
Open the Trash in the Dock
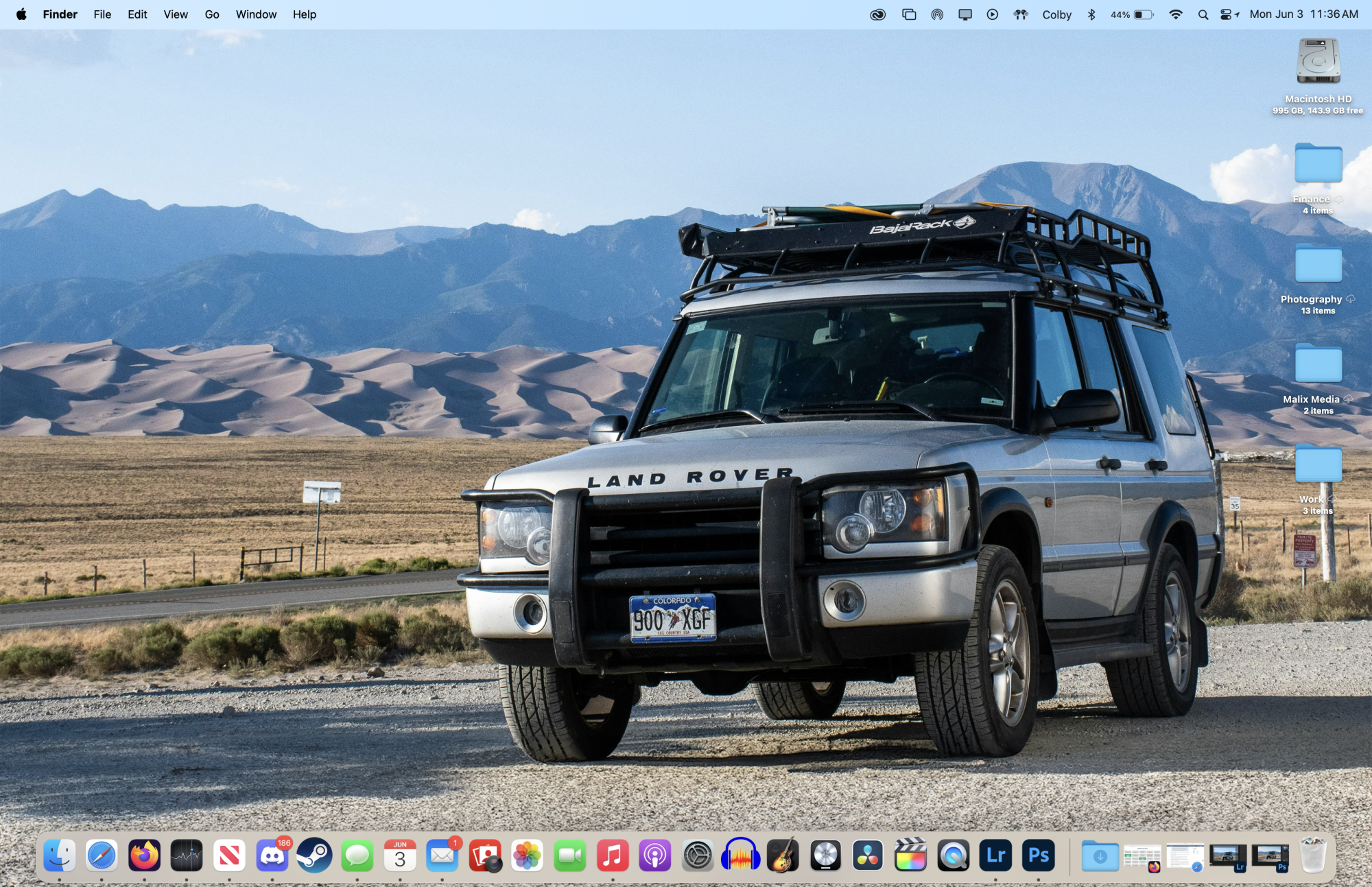(x=1313, y=855)
